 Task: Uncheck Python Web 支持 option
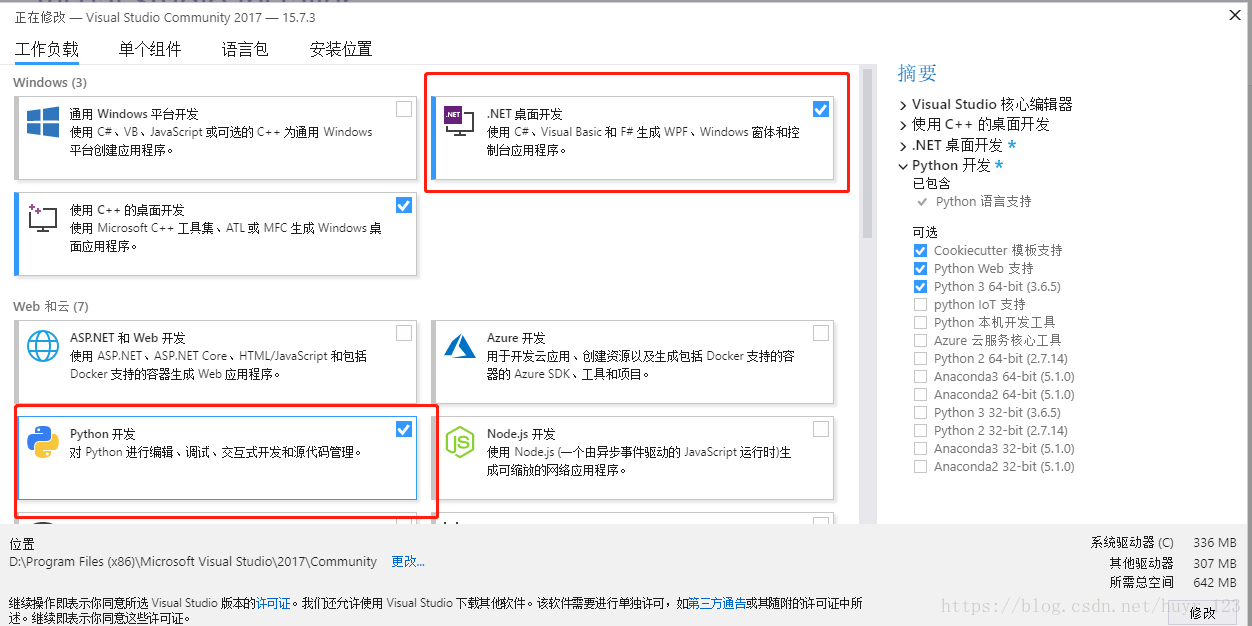pos(920,268)
